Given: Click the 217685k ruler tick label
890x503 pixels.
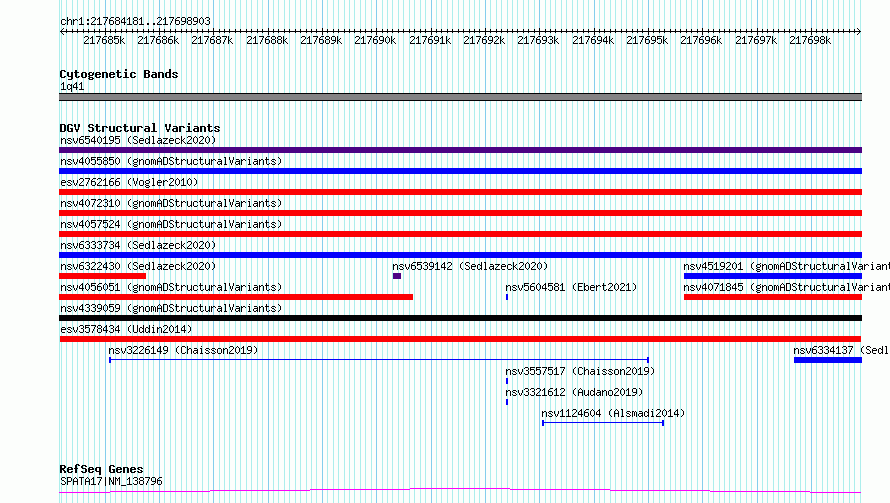Looking at the screenshot, I should pos(104,40).
